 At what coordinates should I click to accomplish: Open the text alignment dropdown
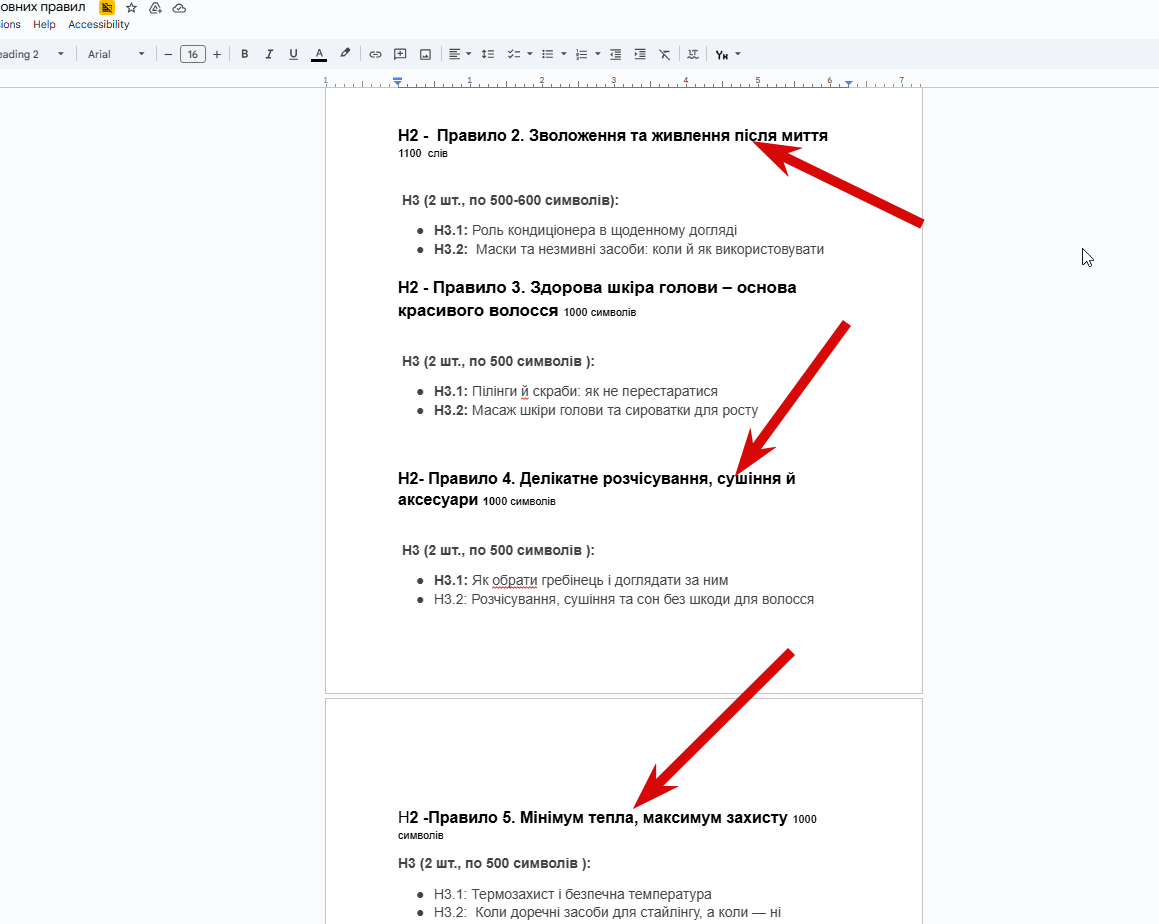[x=460, y=54]
